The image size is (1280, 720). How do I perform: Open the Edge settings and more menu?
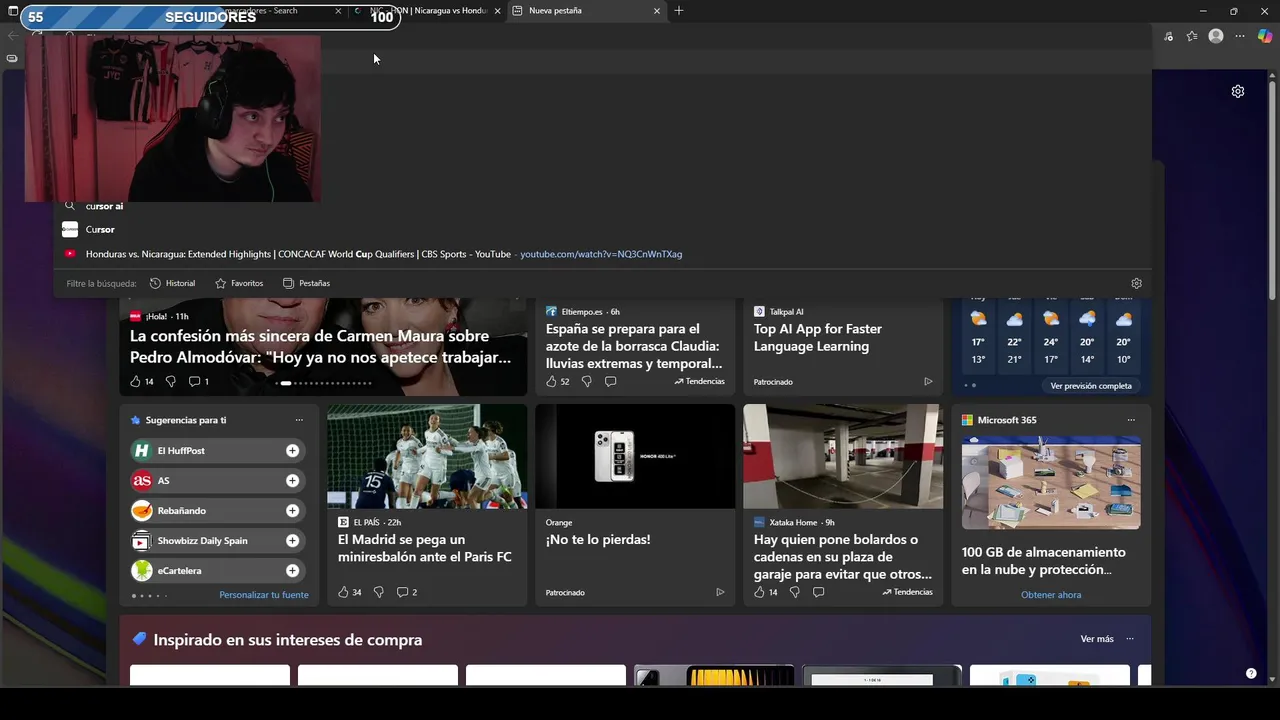tap(1240, 36)
